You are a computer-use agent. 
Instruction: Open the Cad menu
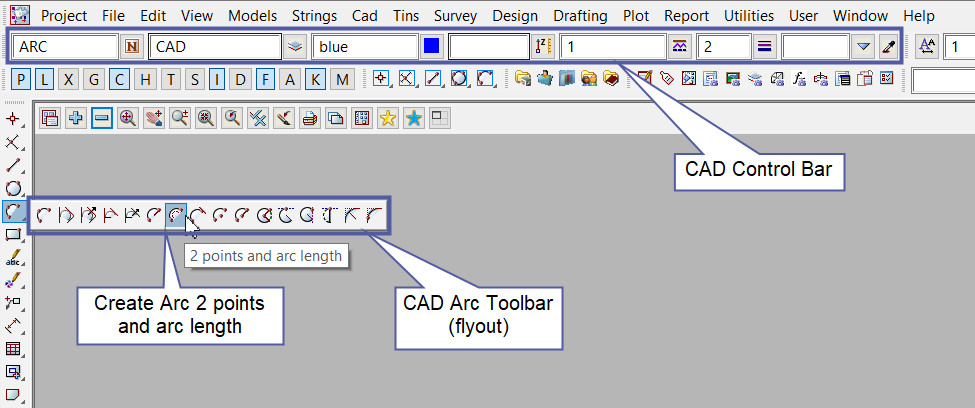[365, 16]
